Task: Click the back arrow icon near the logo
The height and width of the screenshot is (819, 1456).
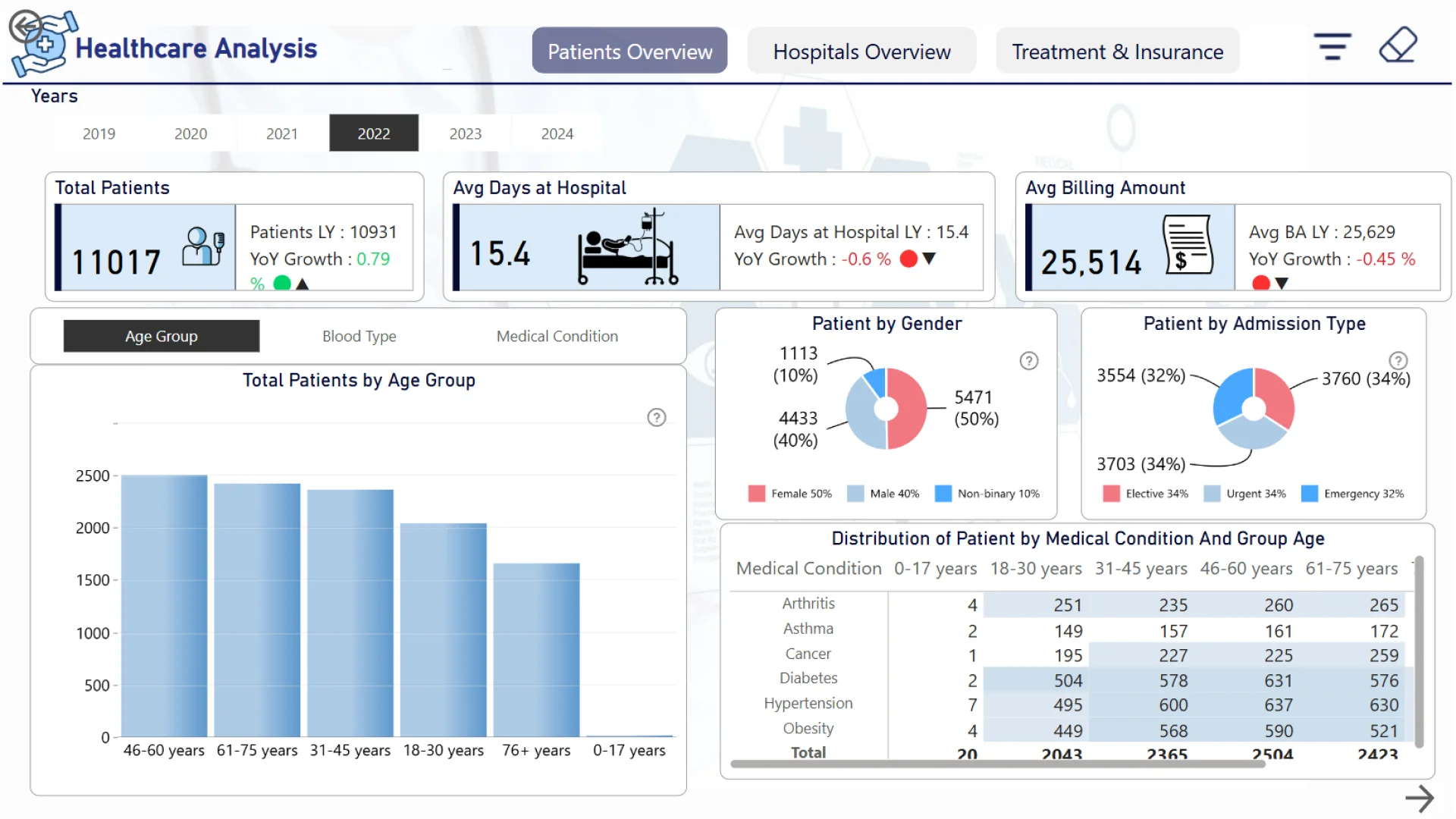Action: click(x=26, y=27)
